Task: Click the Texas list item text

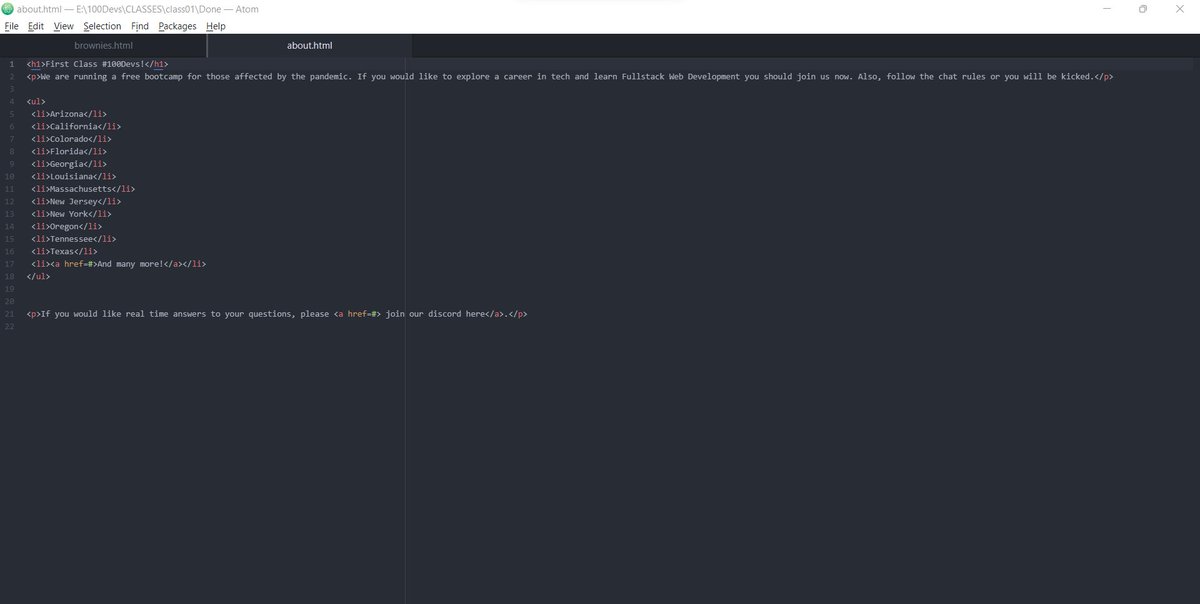Action: pyautogui.click(x=62, y=251)
